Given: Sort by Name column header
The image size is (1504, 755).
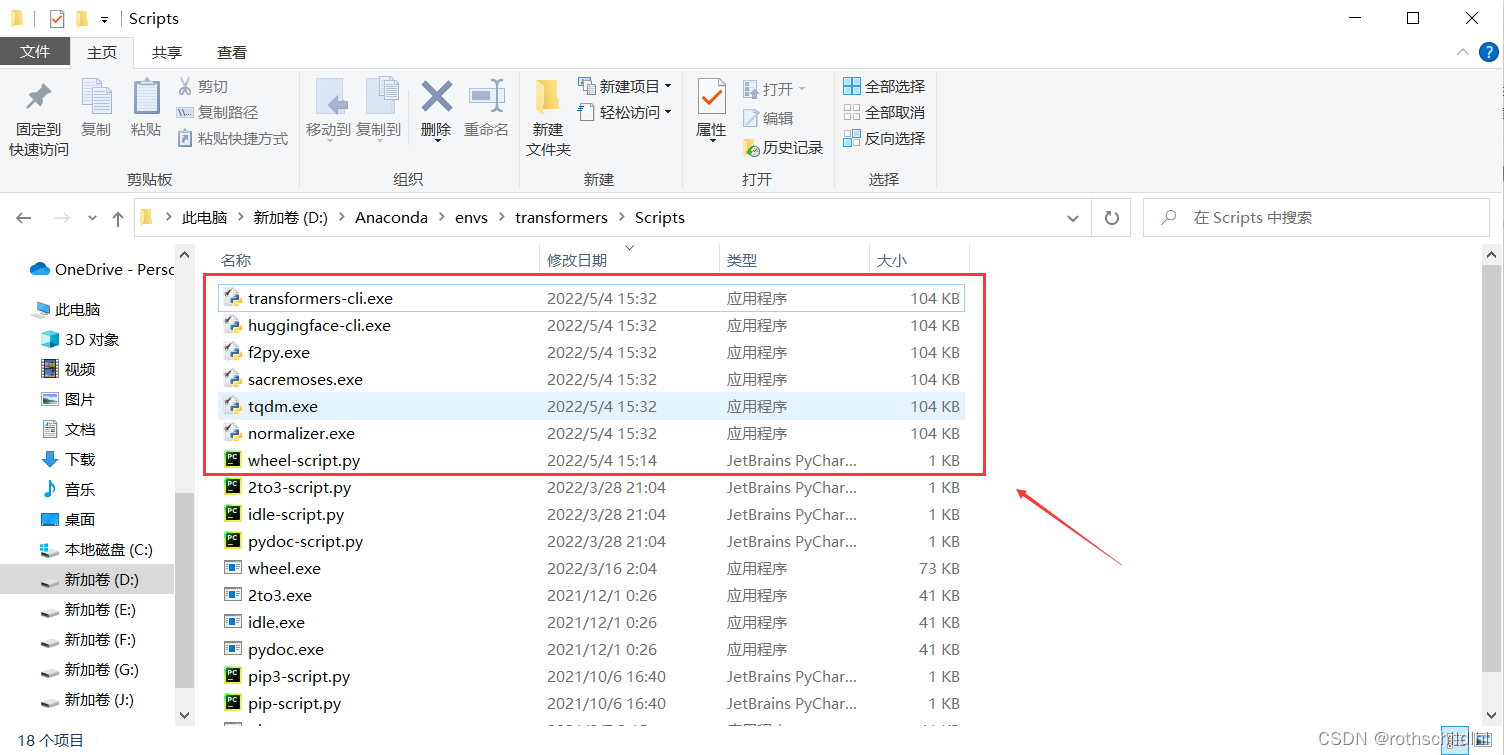Looking at the screenshot, I should click(378, 260).
